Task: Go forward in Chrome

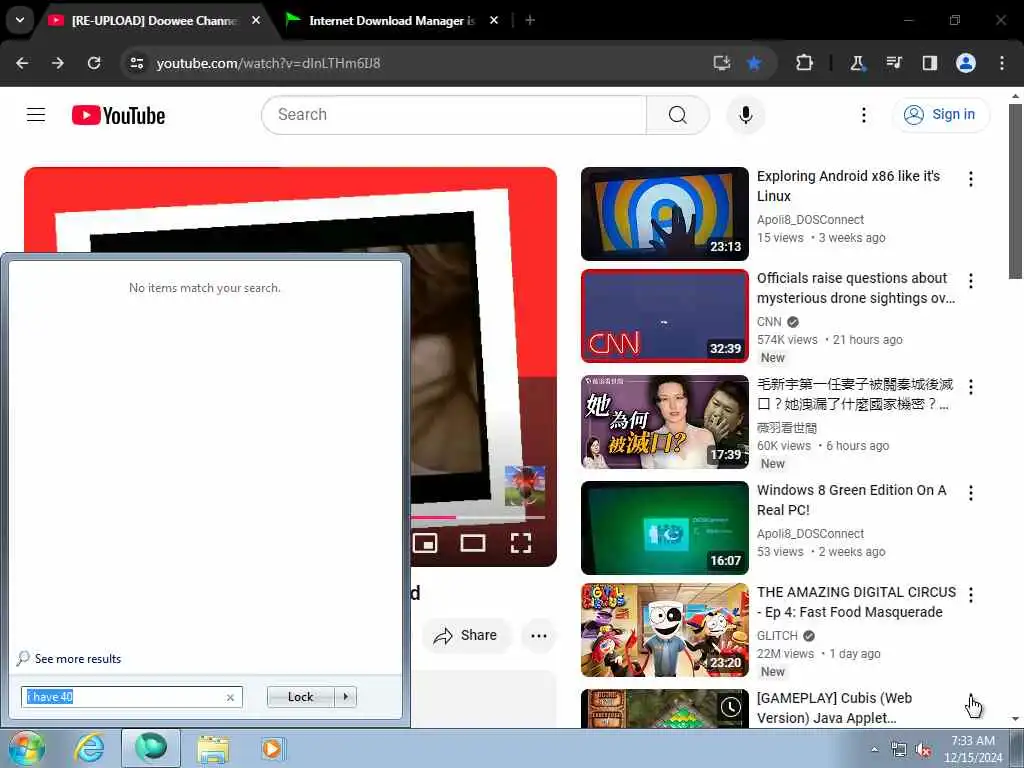Action: pyautogui.click(x=58, y=63)
